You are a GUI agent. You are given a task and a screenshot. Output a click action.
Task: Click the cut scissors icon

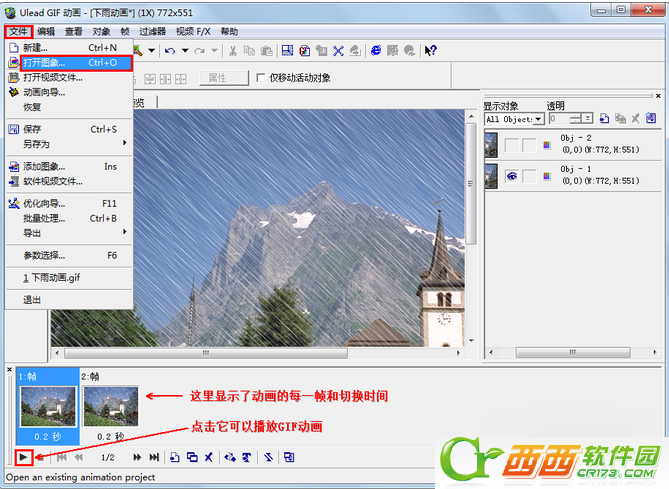click(x=233, y=51)
